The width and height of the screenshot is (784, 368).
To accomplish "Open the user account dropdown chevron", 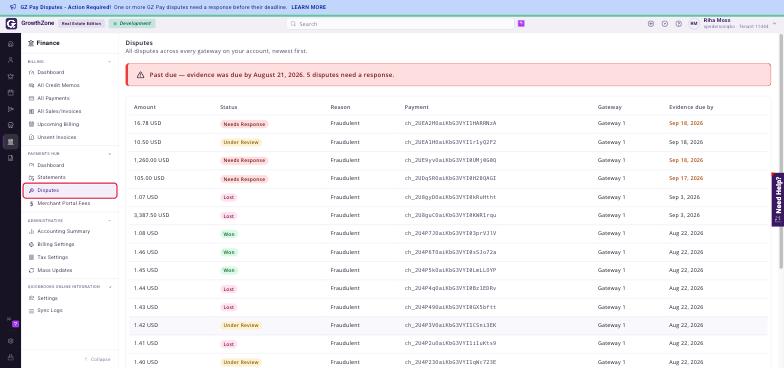I will [774, 23].
